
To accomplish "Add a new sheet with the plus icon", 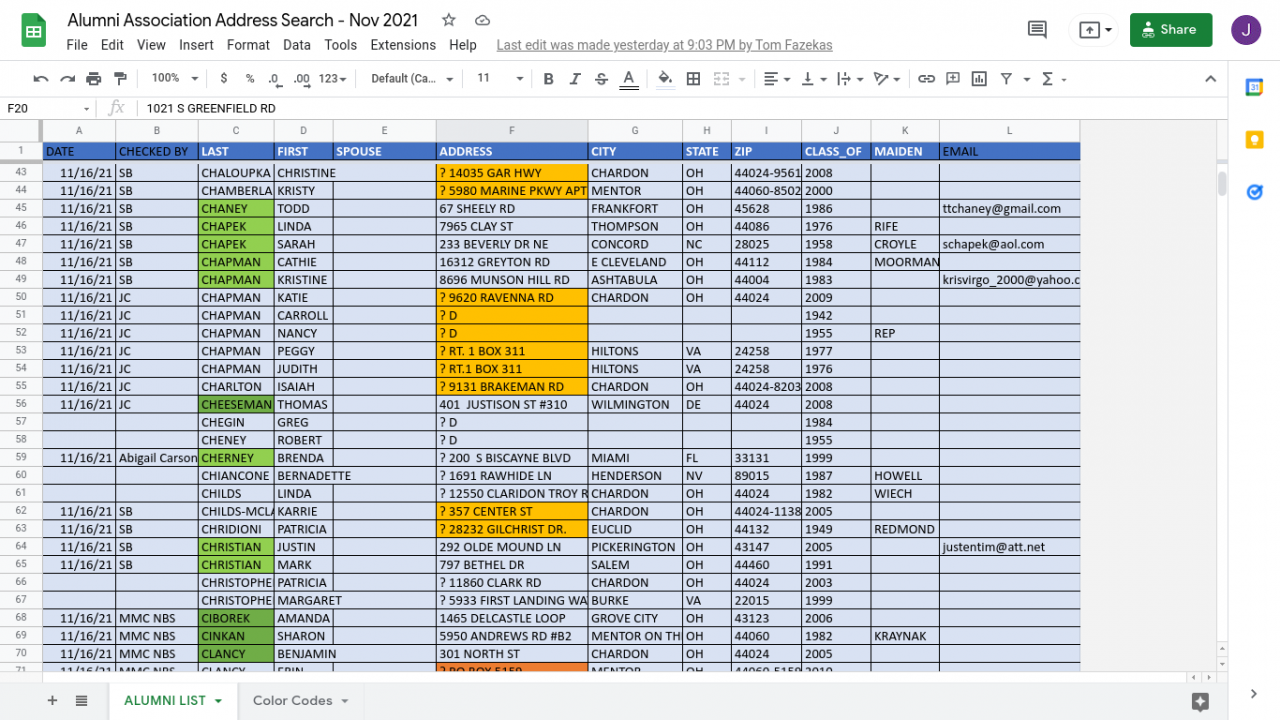I will [52, 701].
